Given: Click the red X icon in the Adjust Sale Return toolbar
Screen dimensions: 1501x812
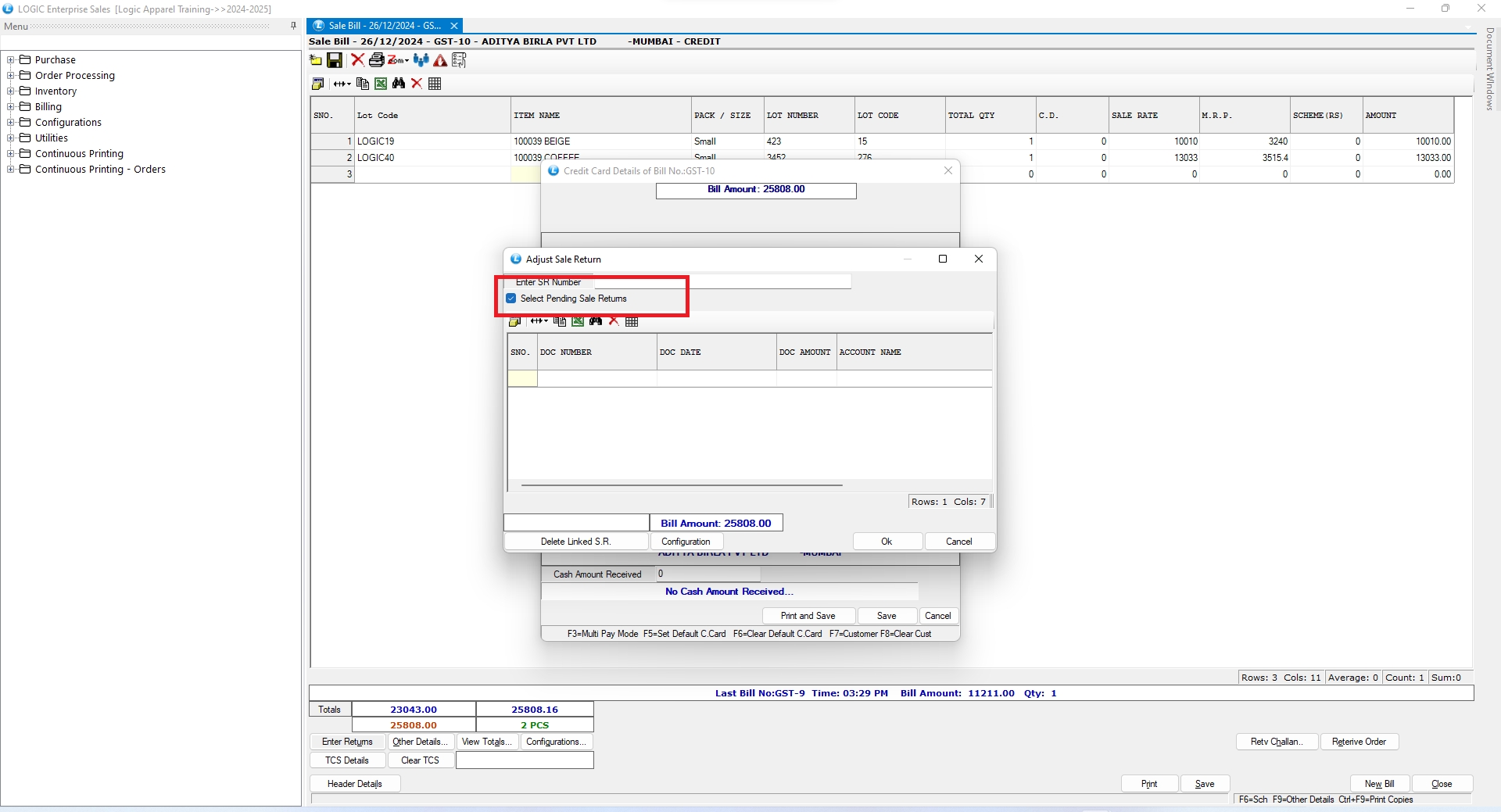Looking at the screenshot, I should pyautogui.click(x=614, y=321).
